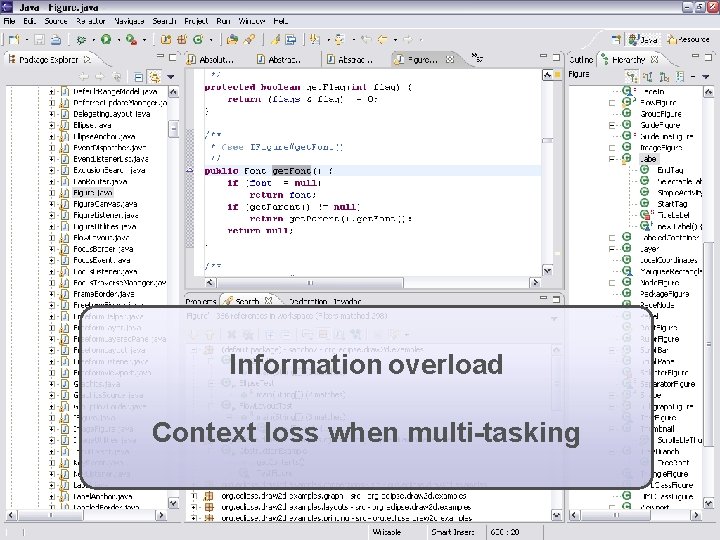The image size is (720, 540).
Task: Click the green Run toolbar icon
Action: [x=106, y=40]
